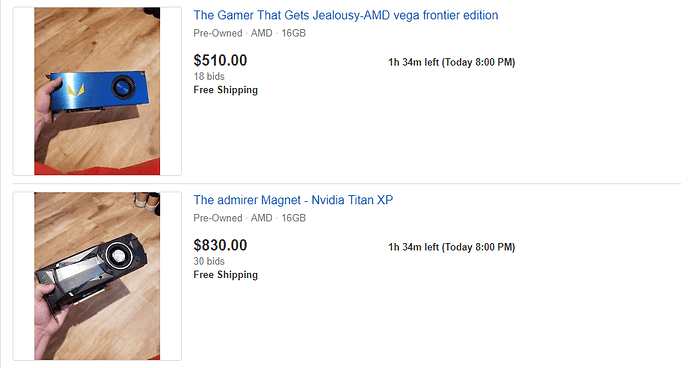This screenshot has height=368, width=690.
Task: Click the time left text for the Vega listing
Action: (x=451, y=63)
